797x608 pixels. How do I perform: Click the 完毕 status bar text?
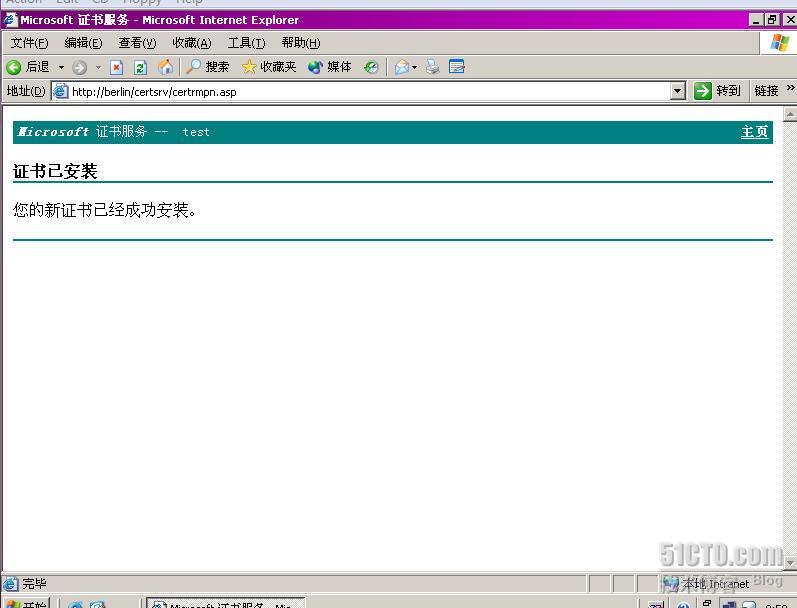click(34, 584)
